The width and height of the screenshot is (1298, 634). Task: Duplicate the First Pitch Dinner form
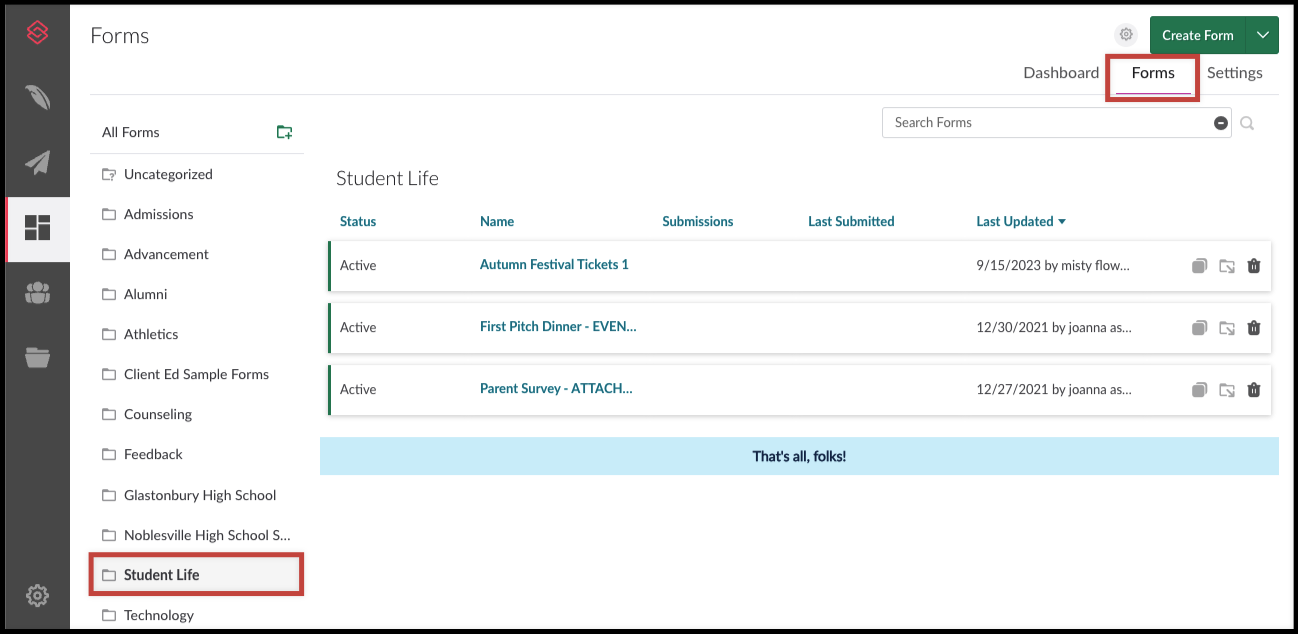point(1199,328)
